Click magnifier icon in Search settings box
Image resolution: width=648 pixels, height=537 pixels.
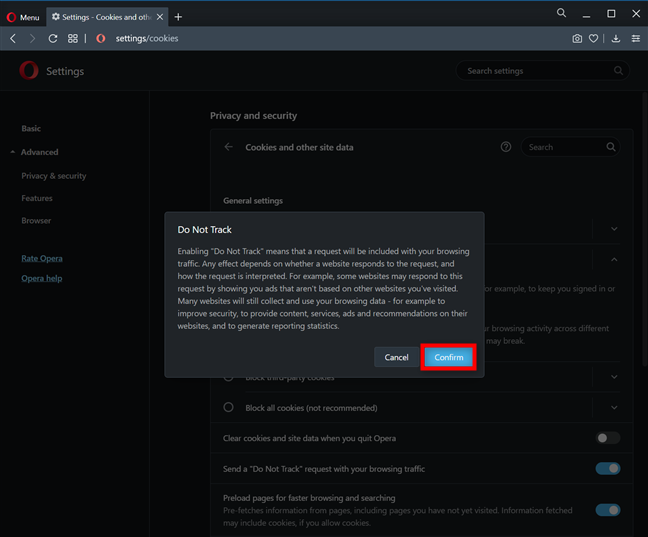[x=618, y=71]
